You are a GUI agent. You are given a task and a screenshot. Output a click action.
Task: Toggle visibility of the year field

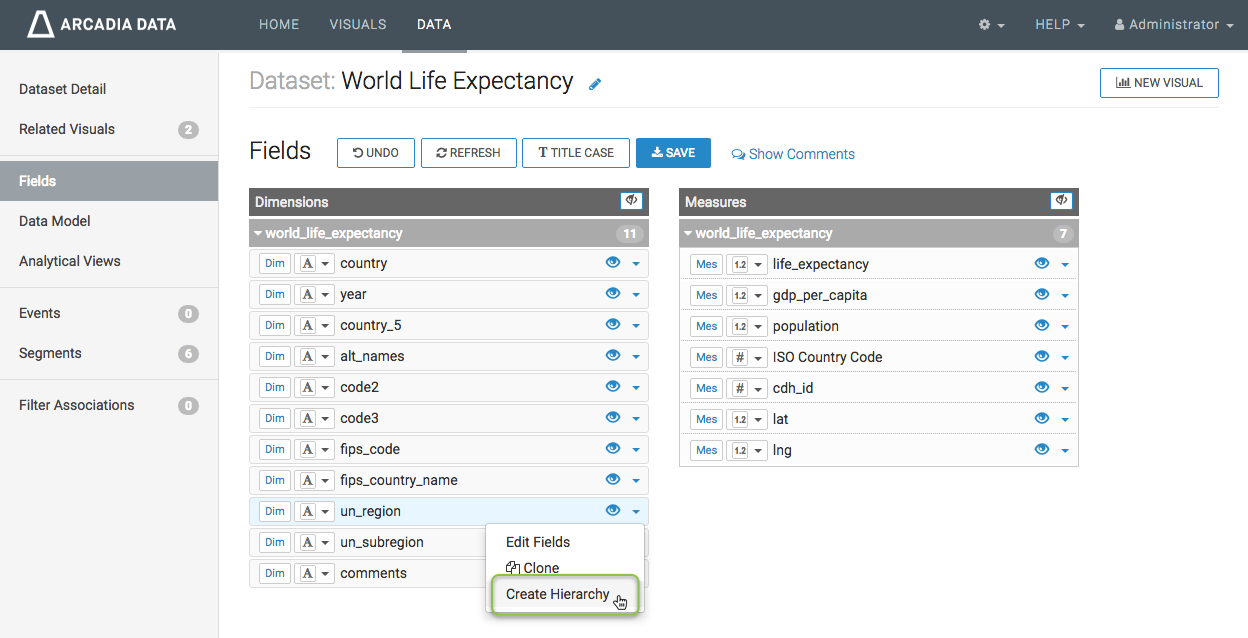coord(613,294)
